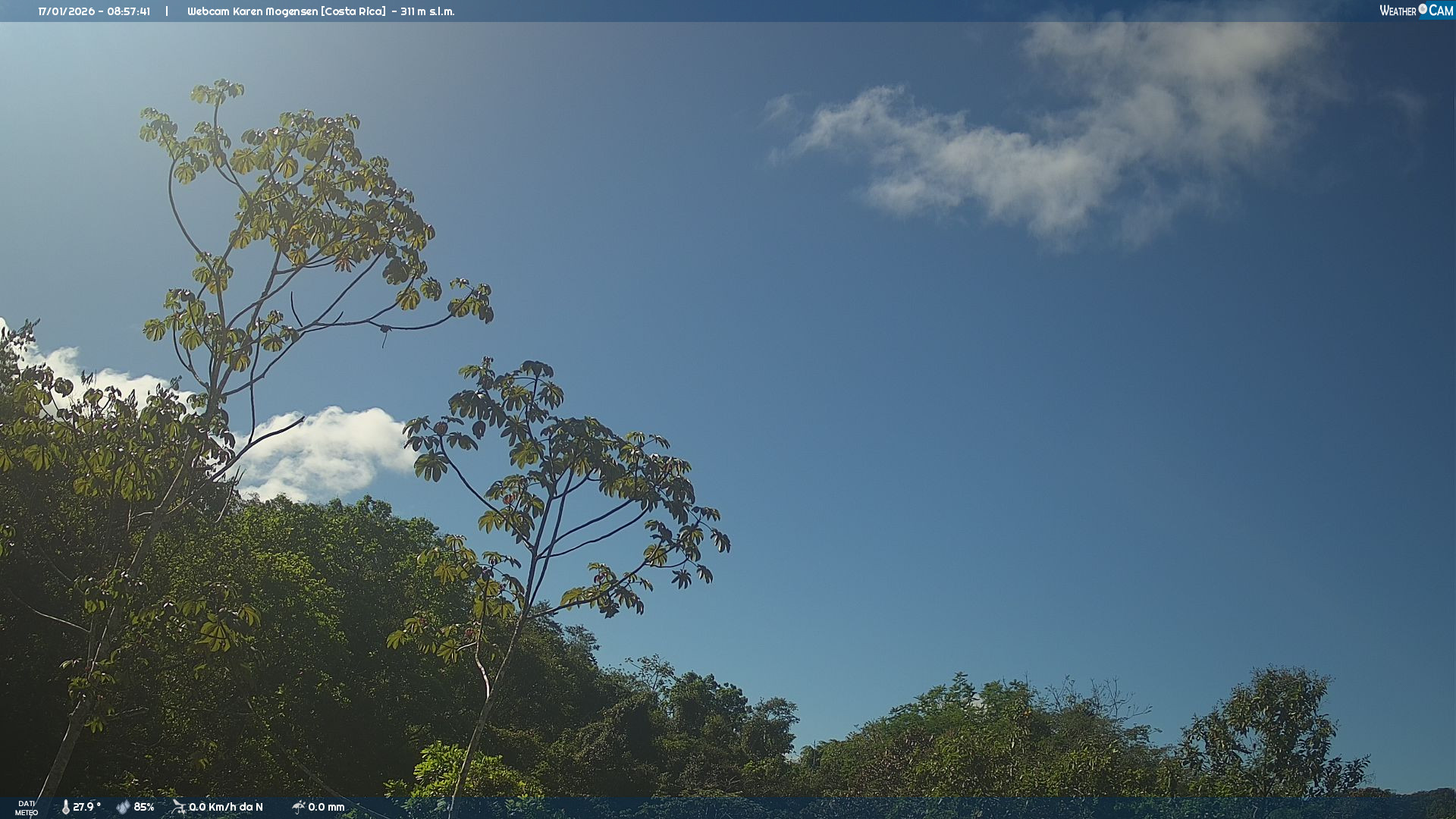Click the wind vane icon
Screen dimensions: 1456x819
point(178,807)
